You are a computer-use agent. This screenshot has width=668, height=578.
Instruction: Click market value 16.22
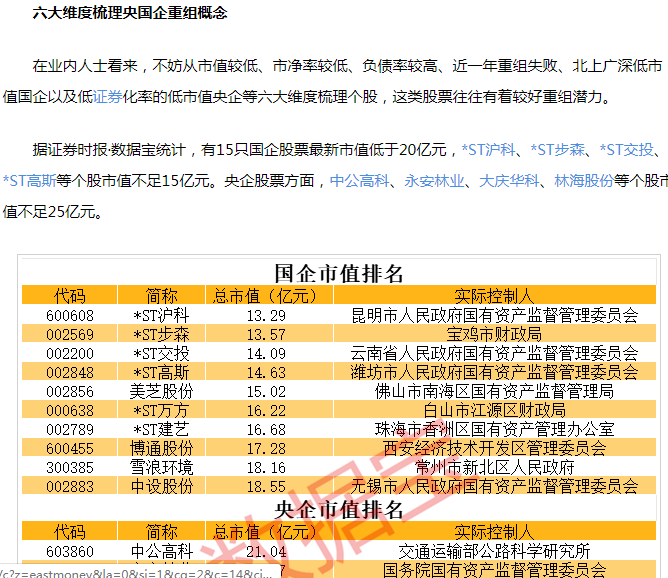(266, 411)
